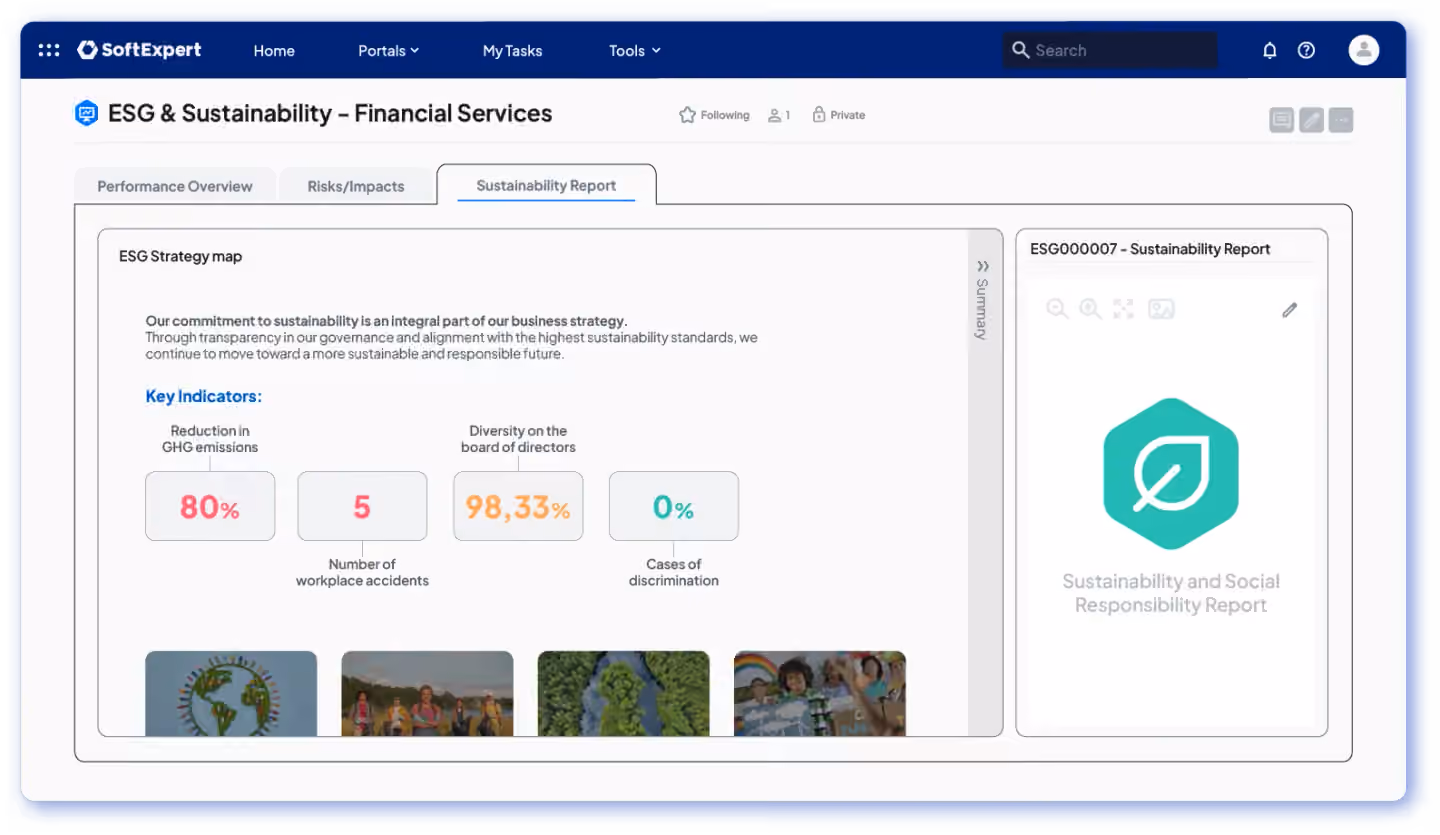1440x835 pixels.
Task: Click the magnifier icon in the search bar
Action: tap(1020, 50)
